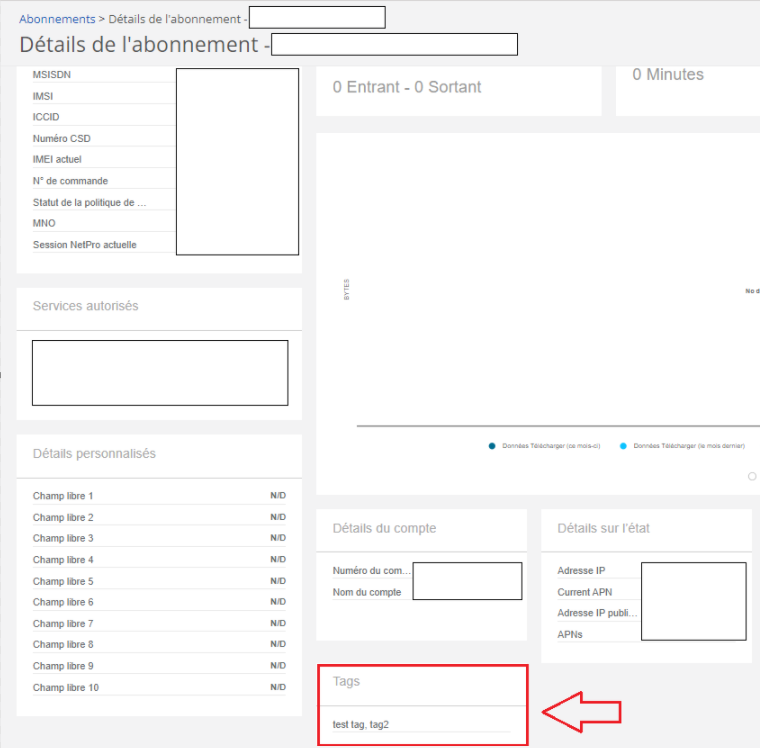Select the radio circle below the chart legend
Viewport: 760px width, 748px height.
752,476
